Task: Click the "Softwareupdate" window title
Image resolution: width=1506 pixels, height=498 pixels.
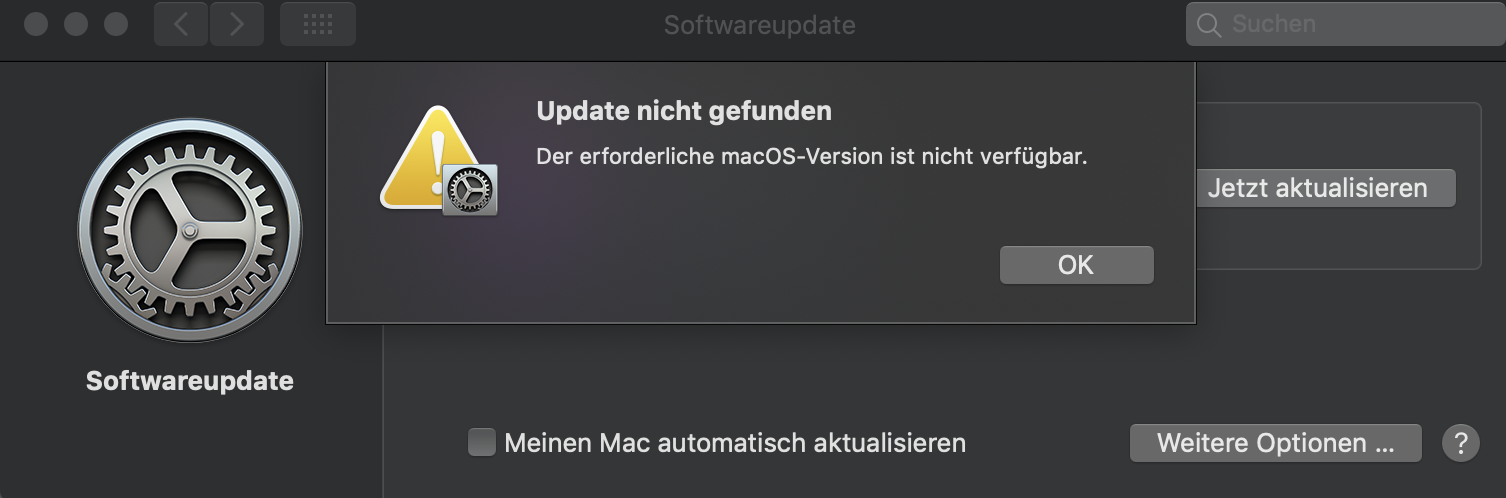Action: tap(759, 25)
